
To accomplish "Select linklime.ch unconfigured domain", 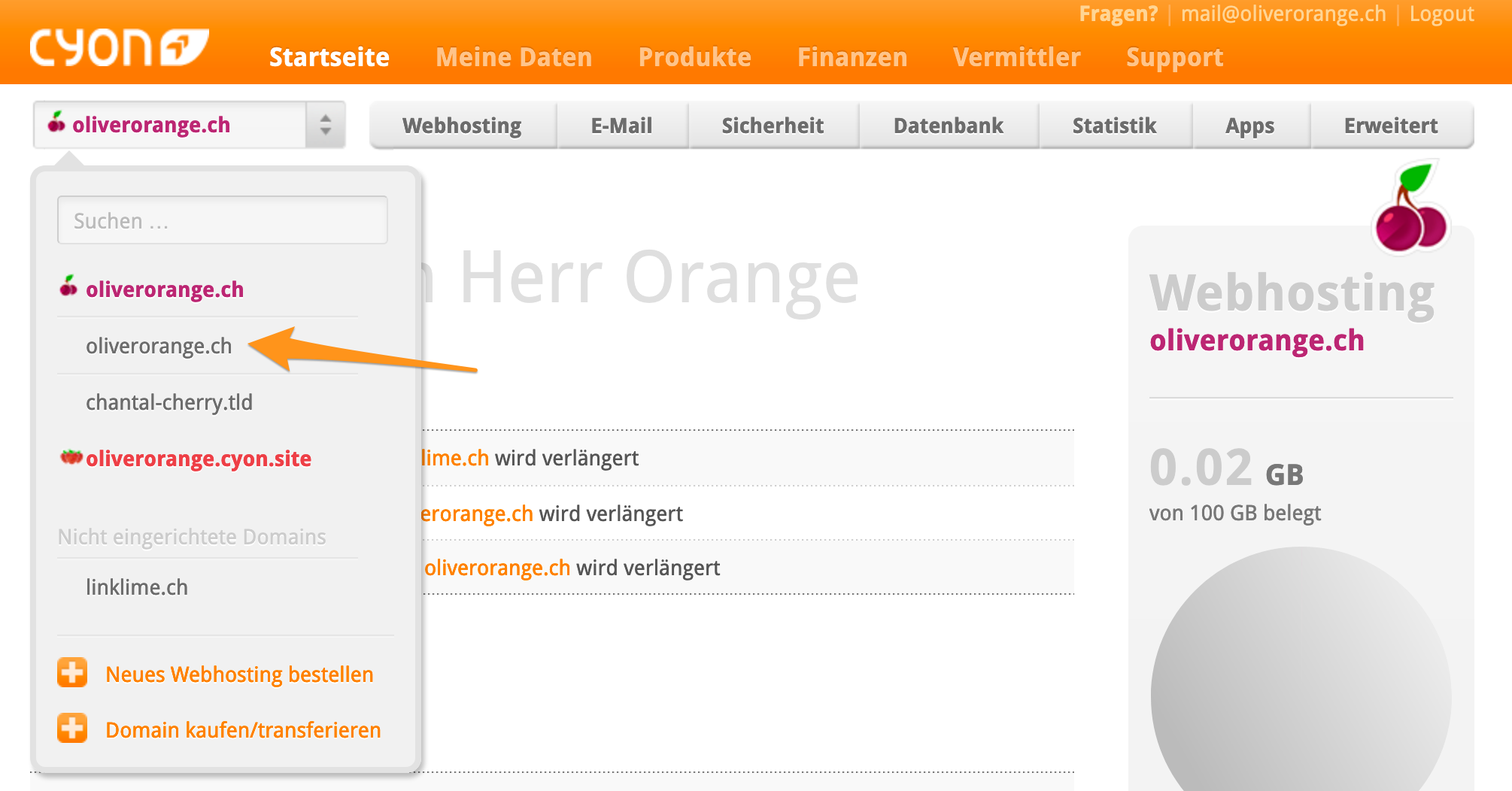I will point(137,587).
